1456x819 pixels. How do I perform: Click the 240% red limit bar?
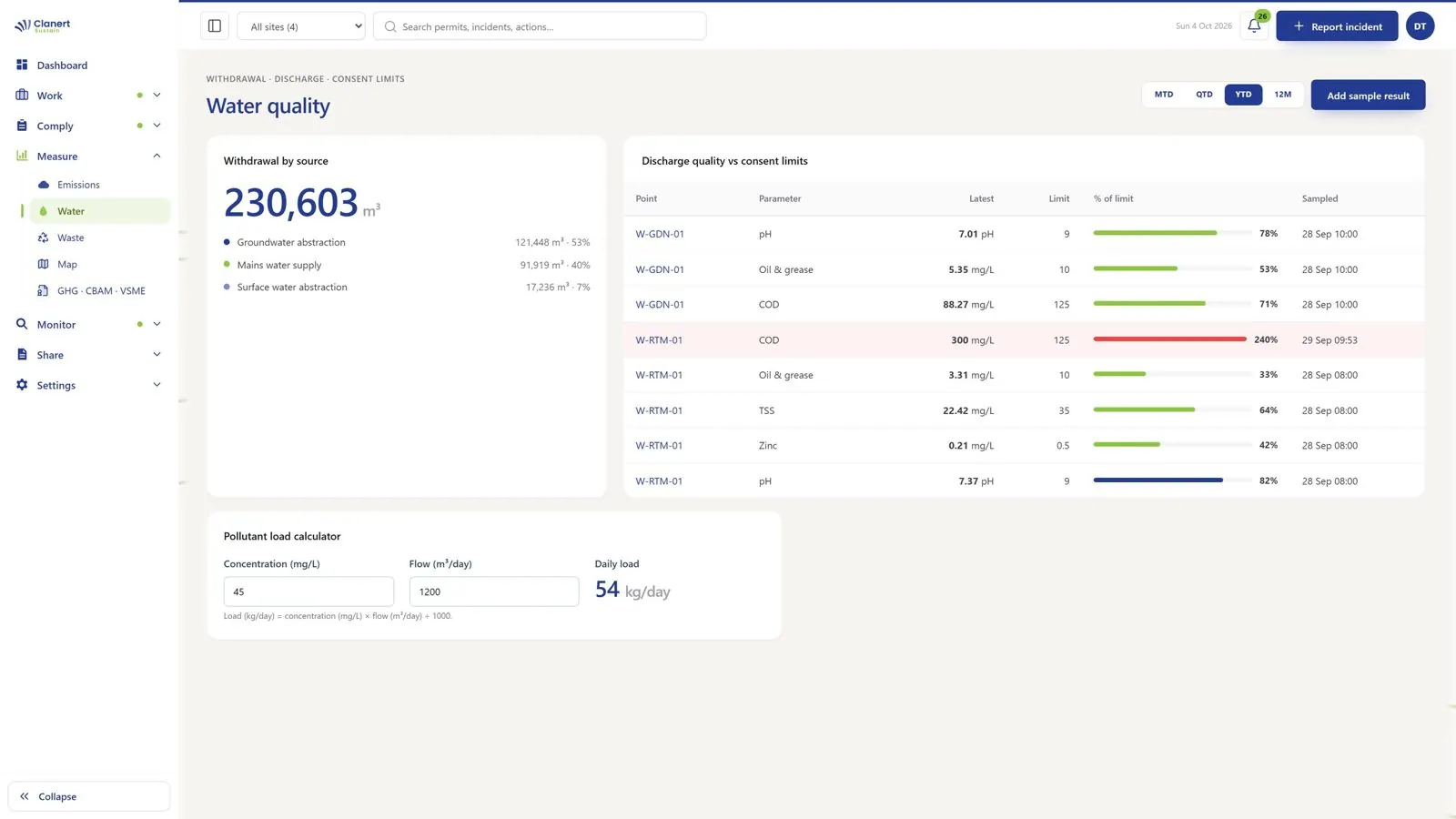1169,339
